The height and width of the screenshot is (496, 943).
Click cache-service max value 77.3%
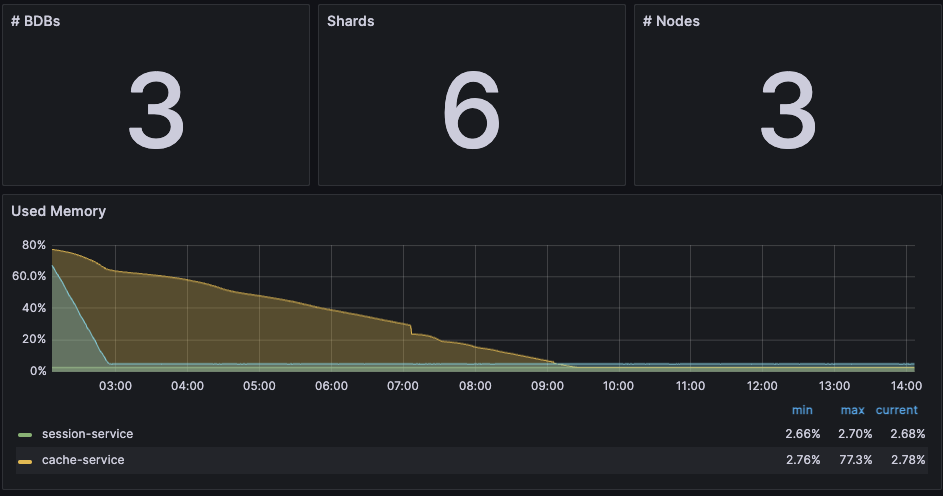pos(856,460)
